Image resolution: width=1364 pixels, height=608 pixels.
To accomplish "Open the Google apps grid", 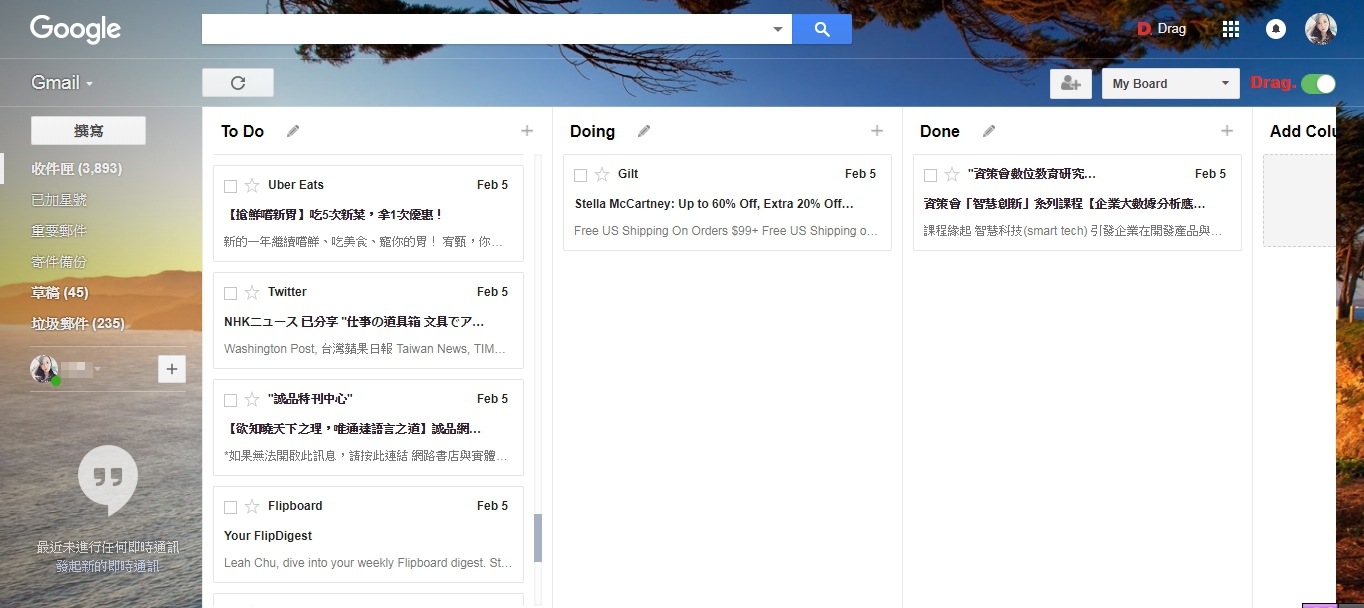I will [x=1231, y=29].
